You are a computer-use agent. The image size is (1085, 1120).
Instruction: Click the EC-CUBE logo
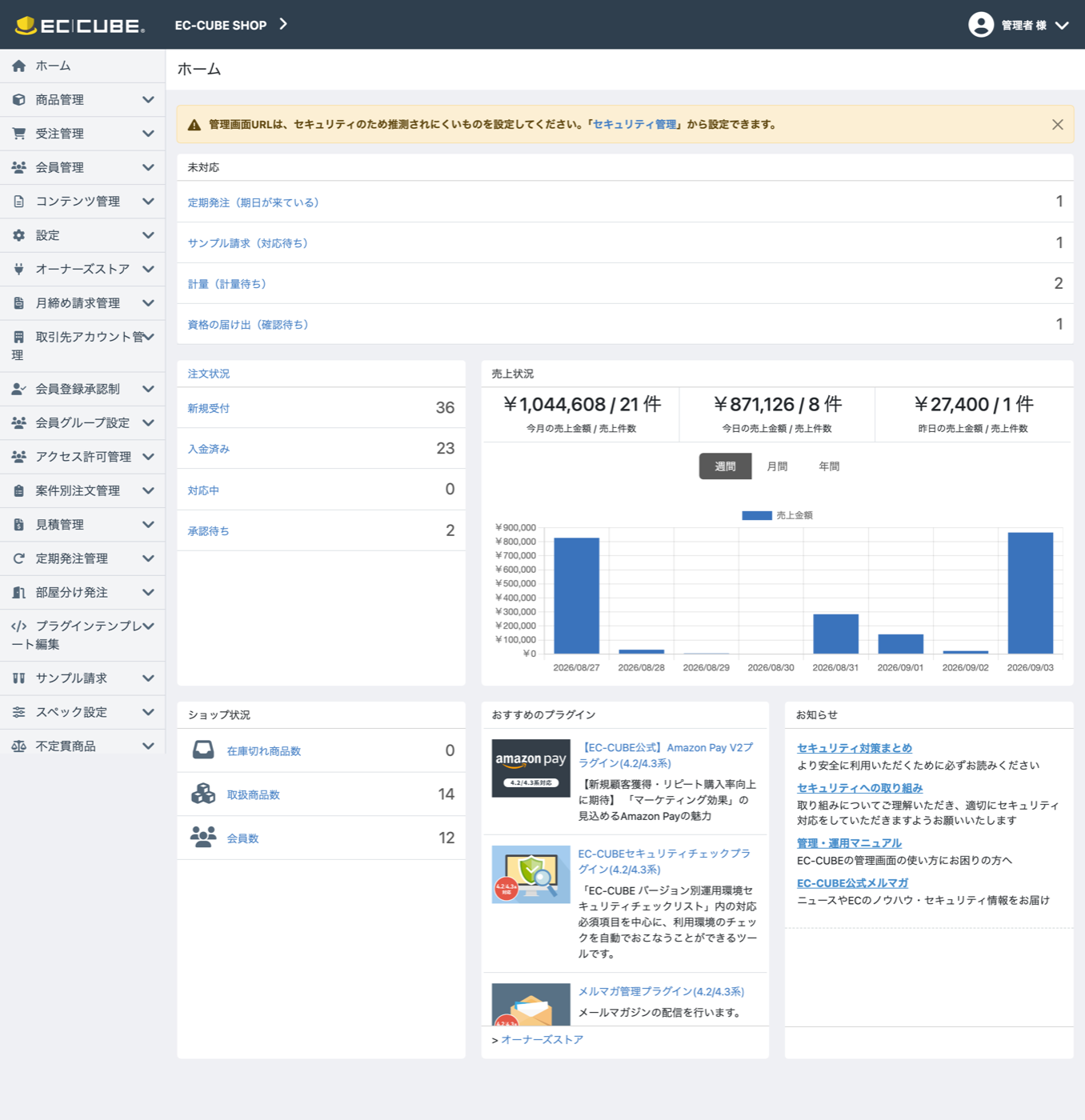tap(80, 25)
